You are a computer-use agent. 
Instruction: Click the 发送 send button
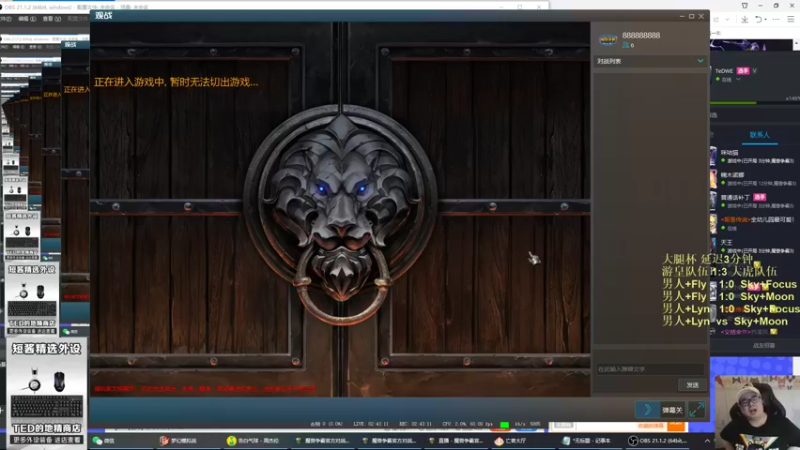point(692,385)
